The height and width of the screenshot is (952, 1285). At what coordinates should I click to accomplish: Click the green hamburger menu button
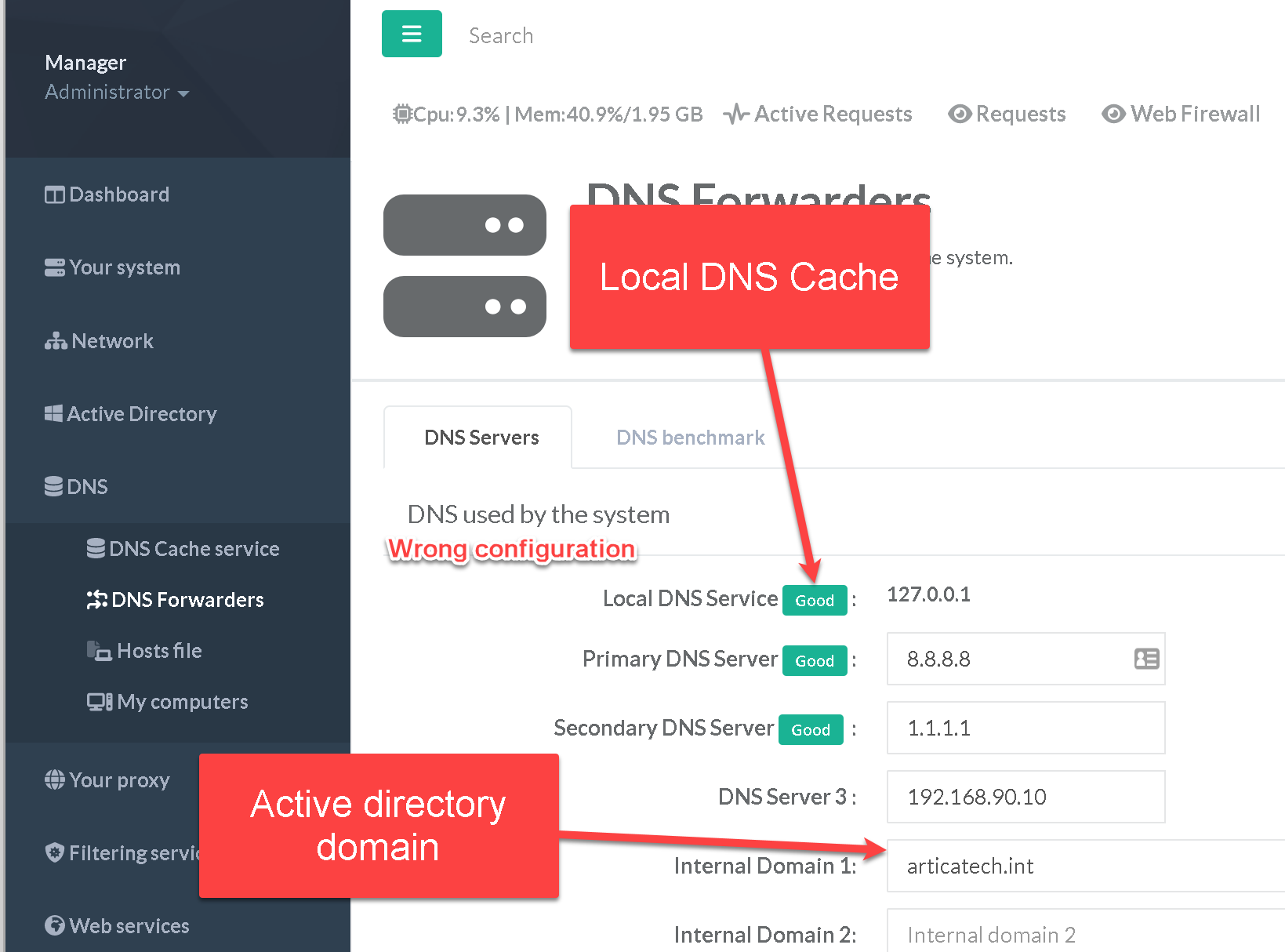[x=412, y=34]
